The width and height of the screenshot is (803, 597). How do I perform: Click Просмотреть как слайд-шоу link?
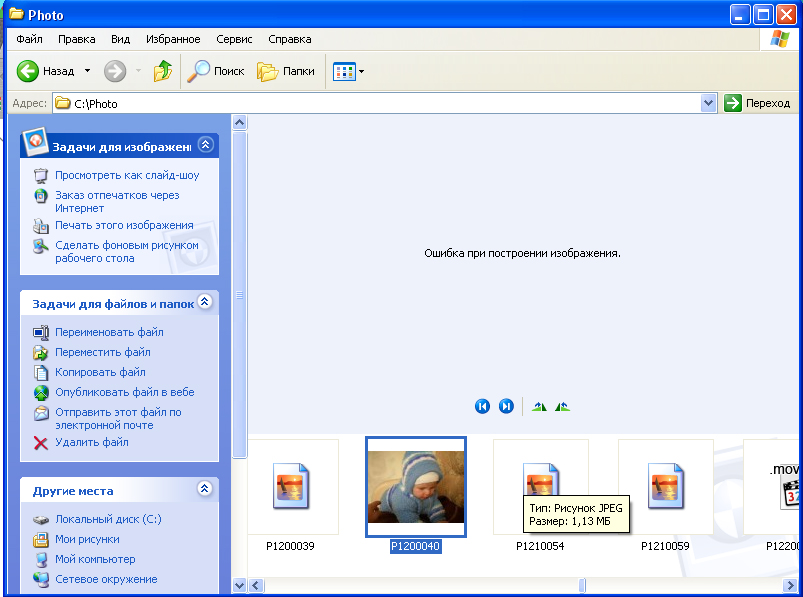point(127,175)
